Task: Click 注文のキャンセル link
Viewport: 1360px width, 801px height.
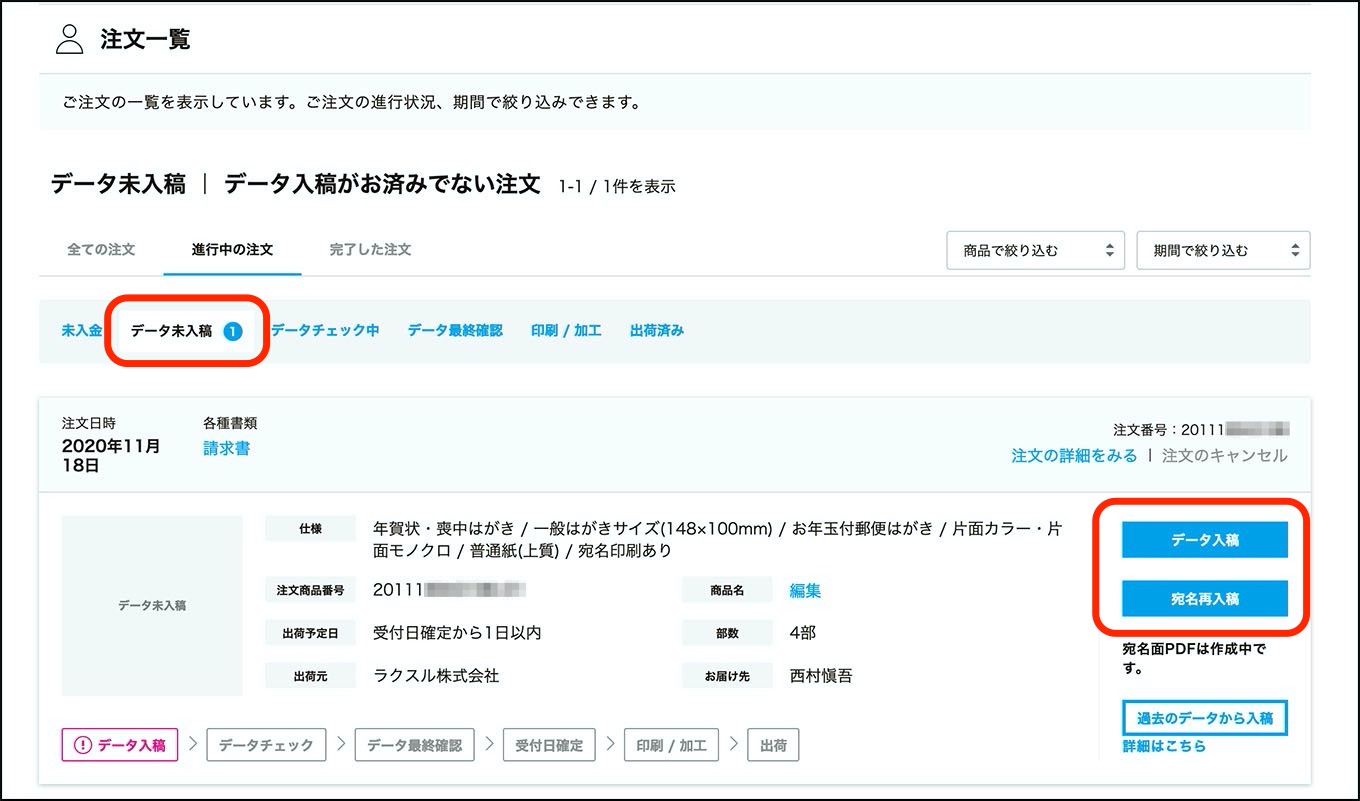Action: pyautogui.click(x=1225, y=456)
